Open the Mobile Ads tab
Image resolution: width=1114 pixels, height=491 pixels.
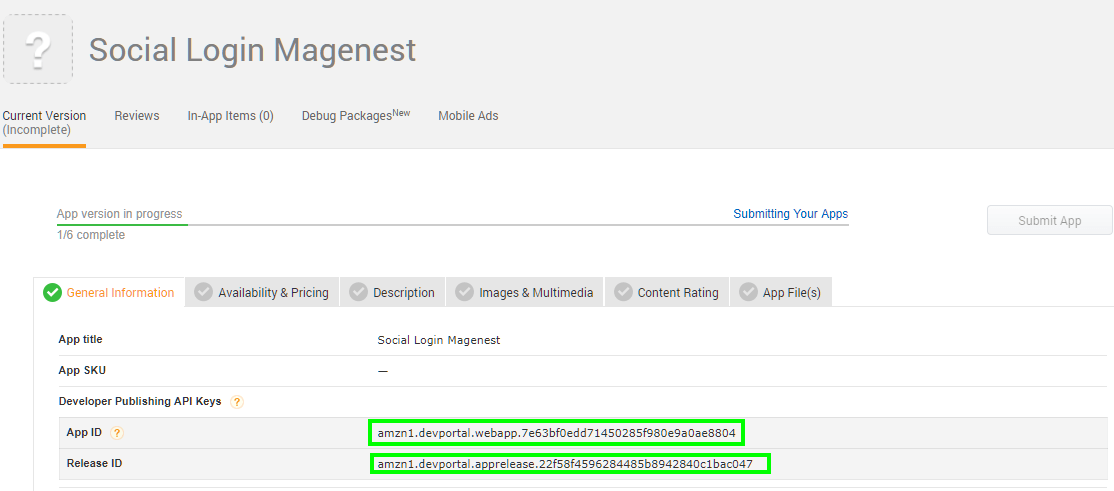click(x=468, y=116)
